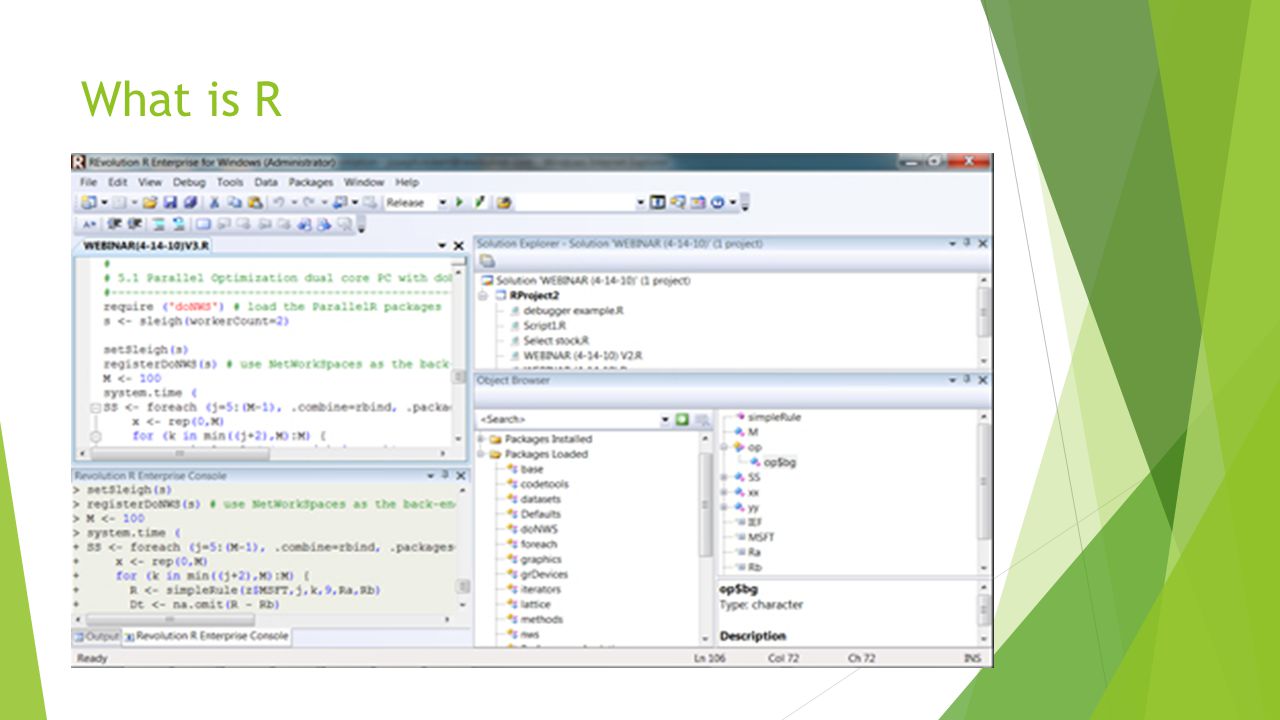Open the Window menu
This screenshot has height=720, width=1280.
point(364,182)
